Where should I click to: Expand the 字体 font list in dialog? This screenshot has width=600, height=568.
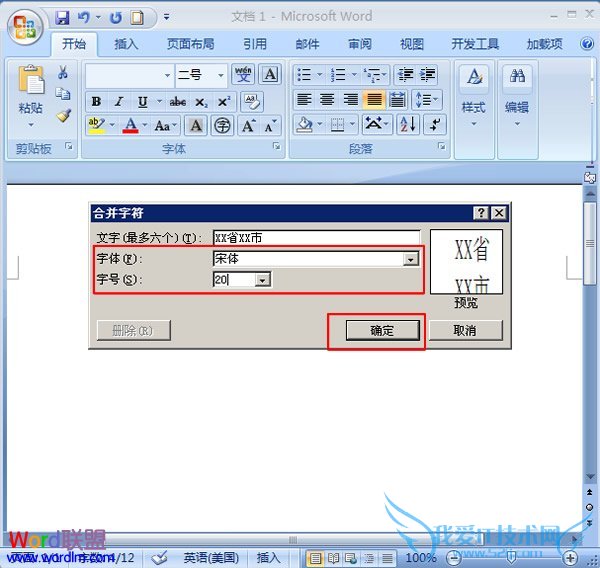tap(410, 260)
